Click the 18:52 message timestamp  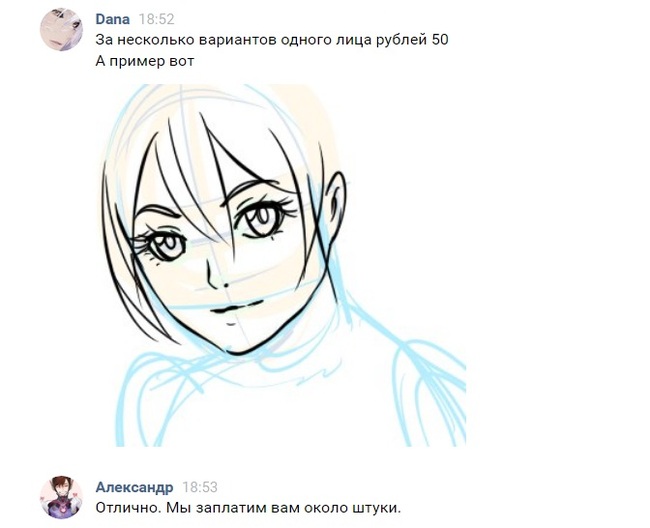[x=156, y=19]
